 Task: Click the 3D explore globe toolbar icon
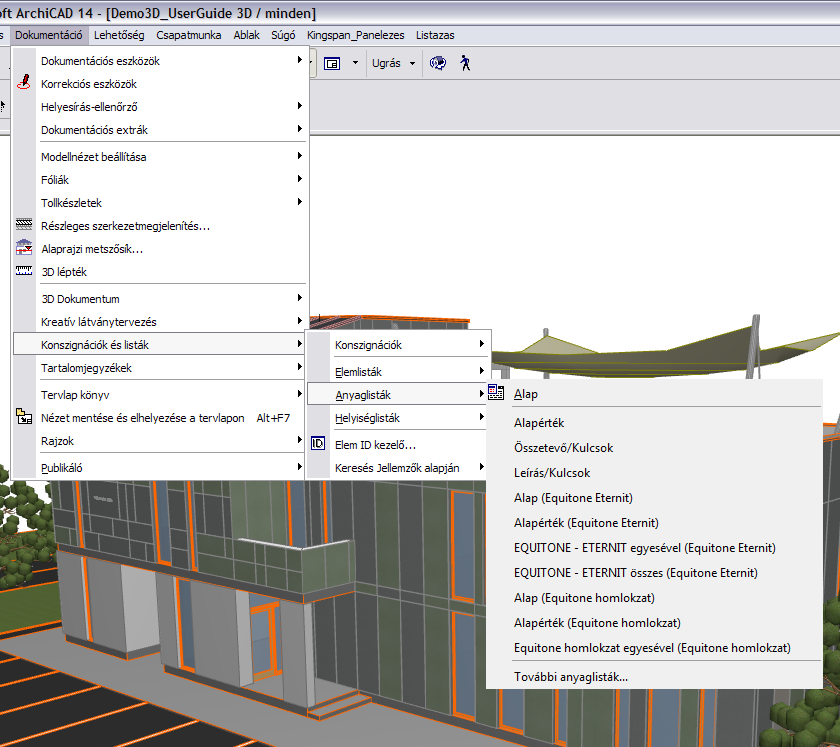[438, 63]
